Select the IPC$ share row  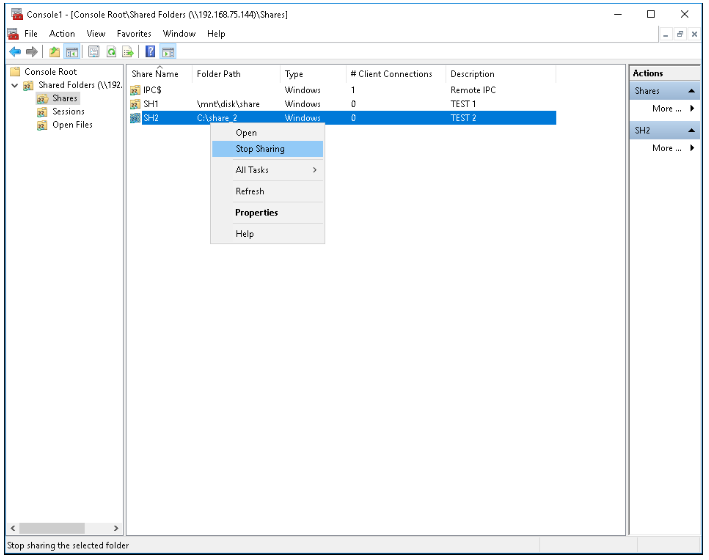(x=153, y=90)
